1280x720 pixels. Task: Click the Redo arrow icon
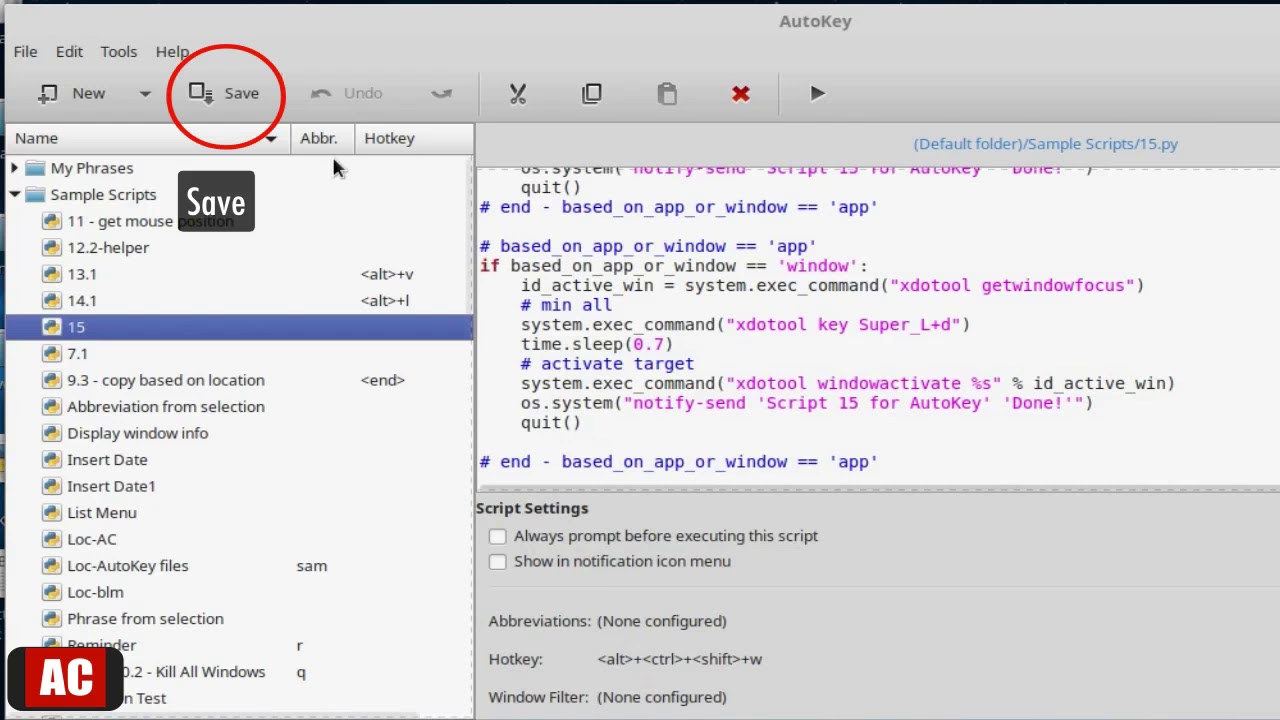(x=441, y=93)
